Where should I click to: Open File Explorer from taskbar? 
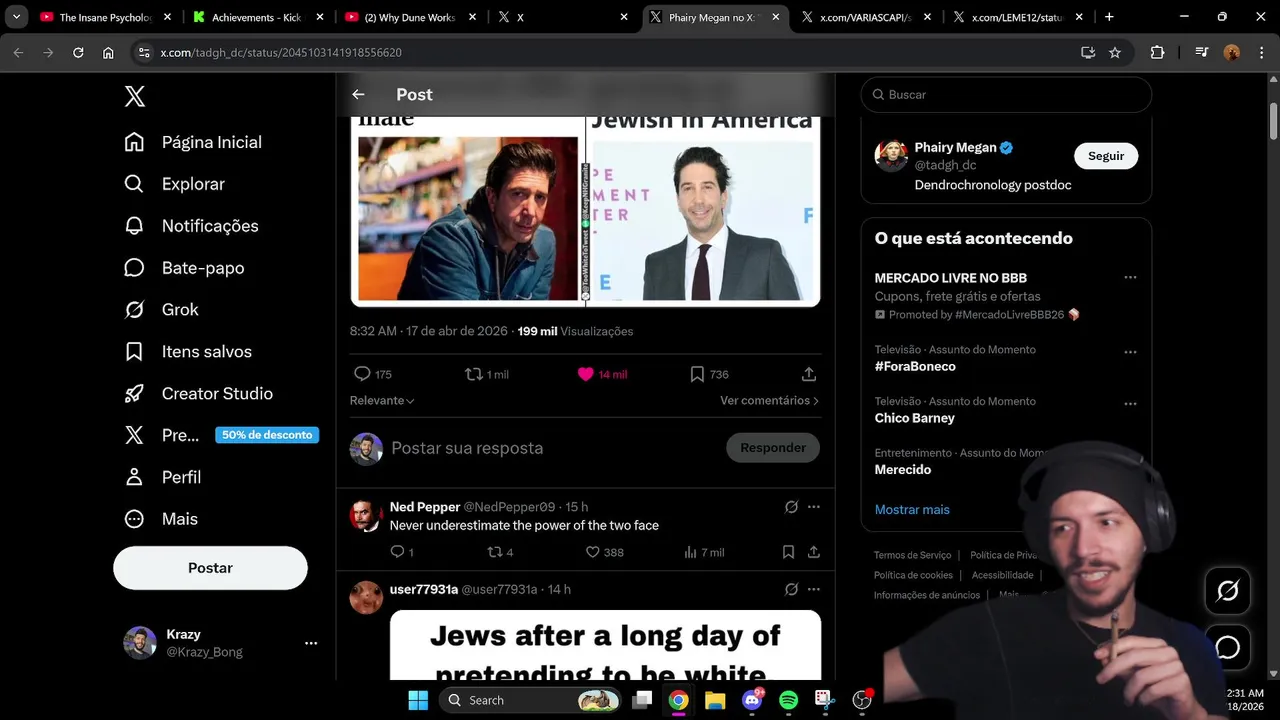[715, 700]
